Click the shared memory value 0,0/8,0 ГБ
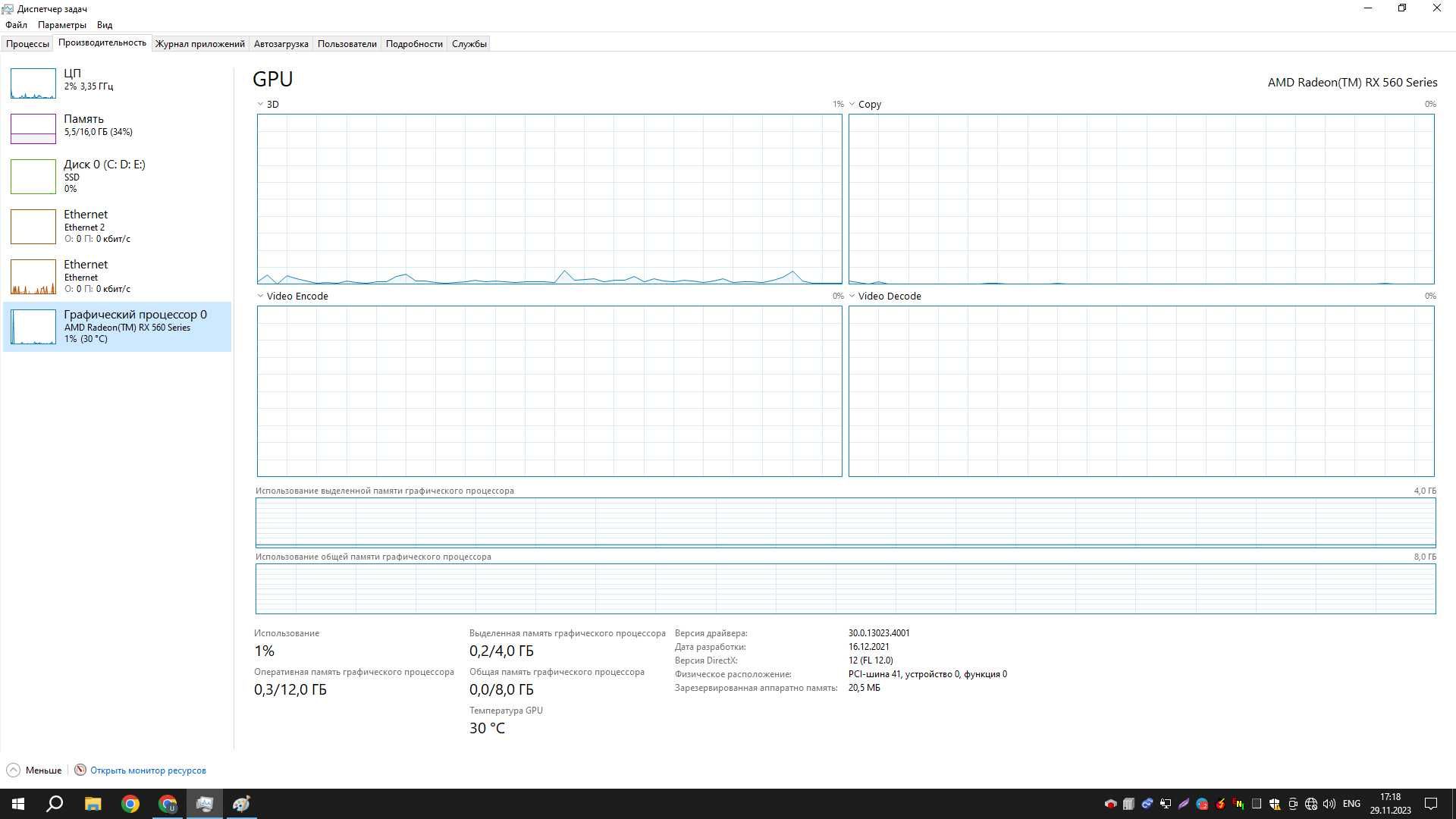Screen dimensions: 1456x819 (x=501, y=690)
